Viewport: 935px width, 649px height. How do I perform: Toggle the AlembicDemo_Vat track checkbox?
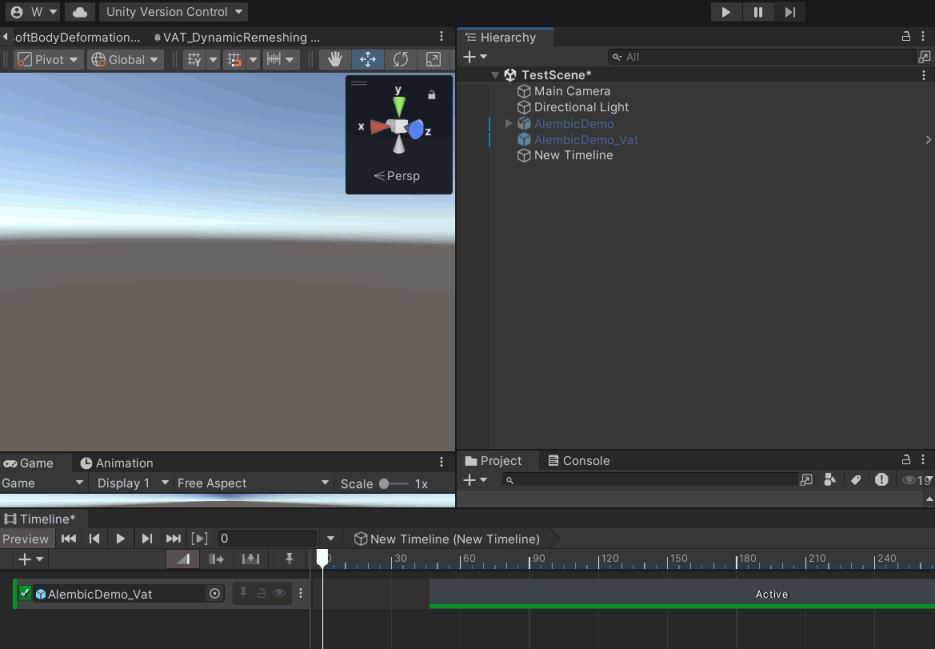click(25, 593)
